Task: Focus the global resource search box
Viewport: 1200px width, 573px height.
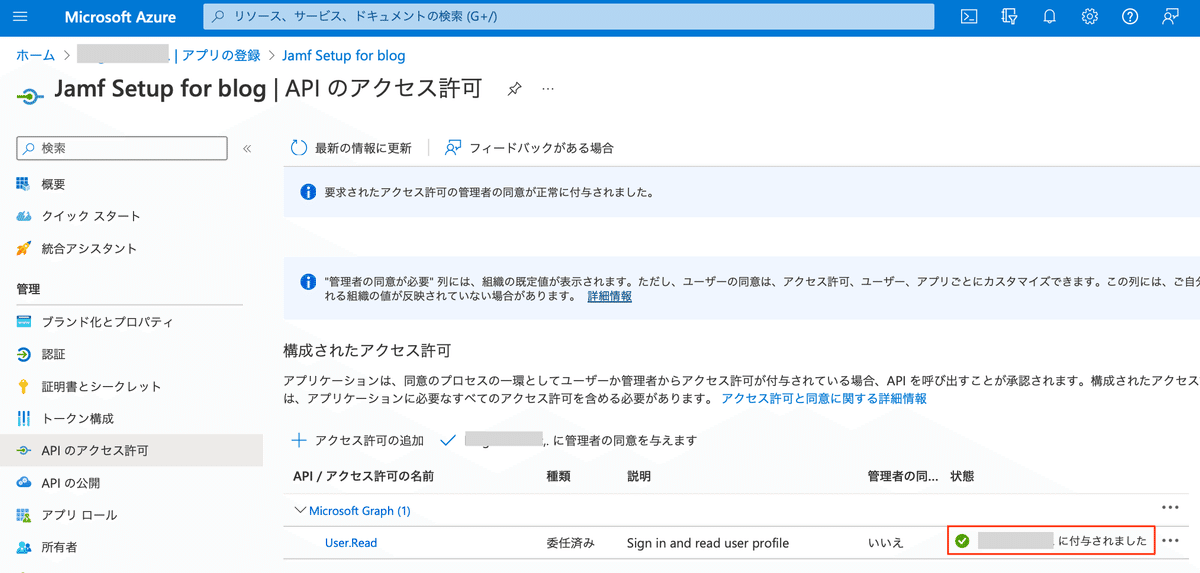Action: coord(569,17)
